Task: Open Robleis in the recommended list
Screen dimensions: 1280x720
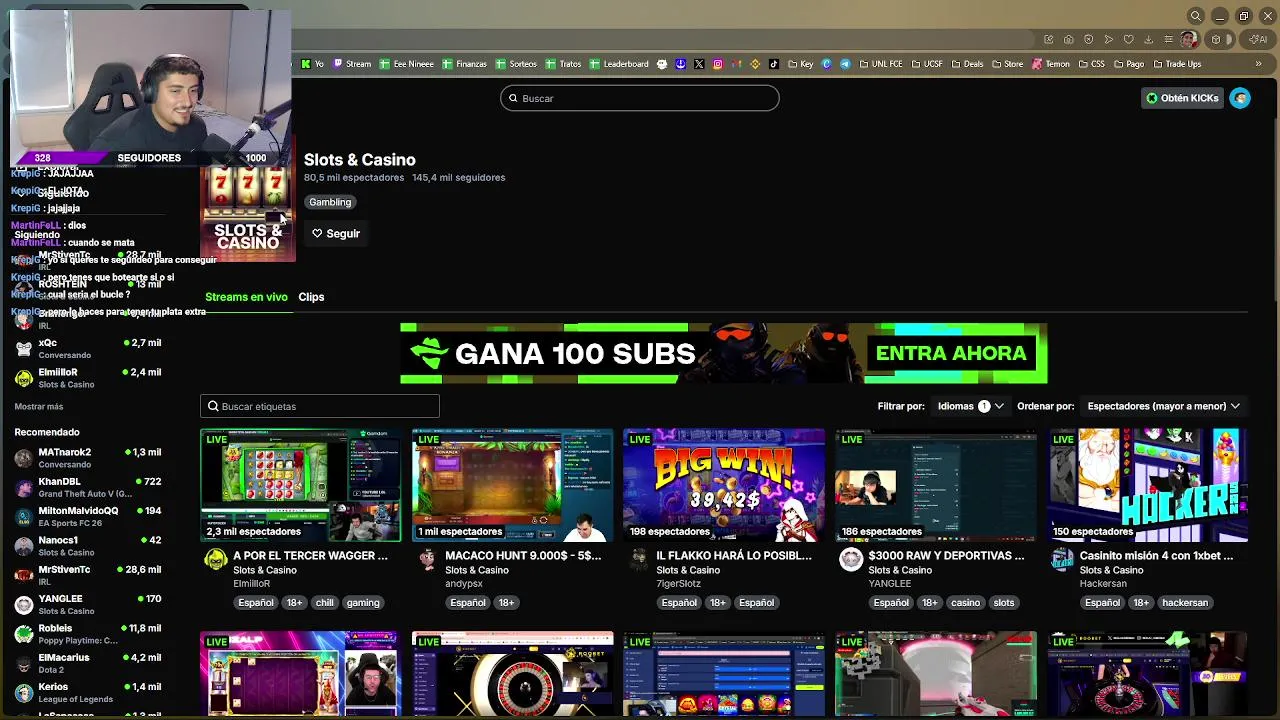Action: 88,634
